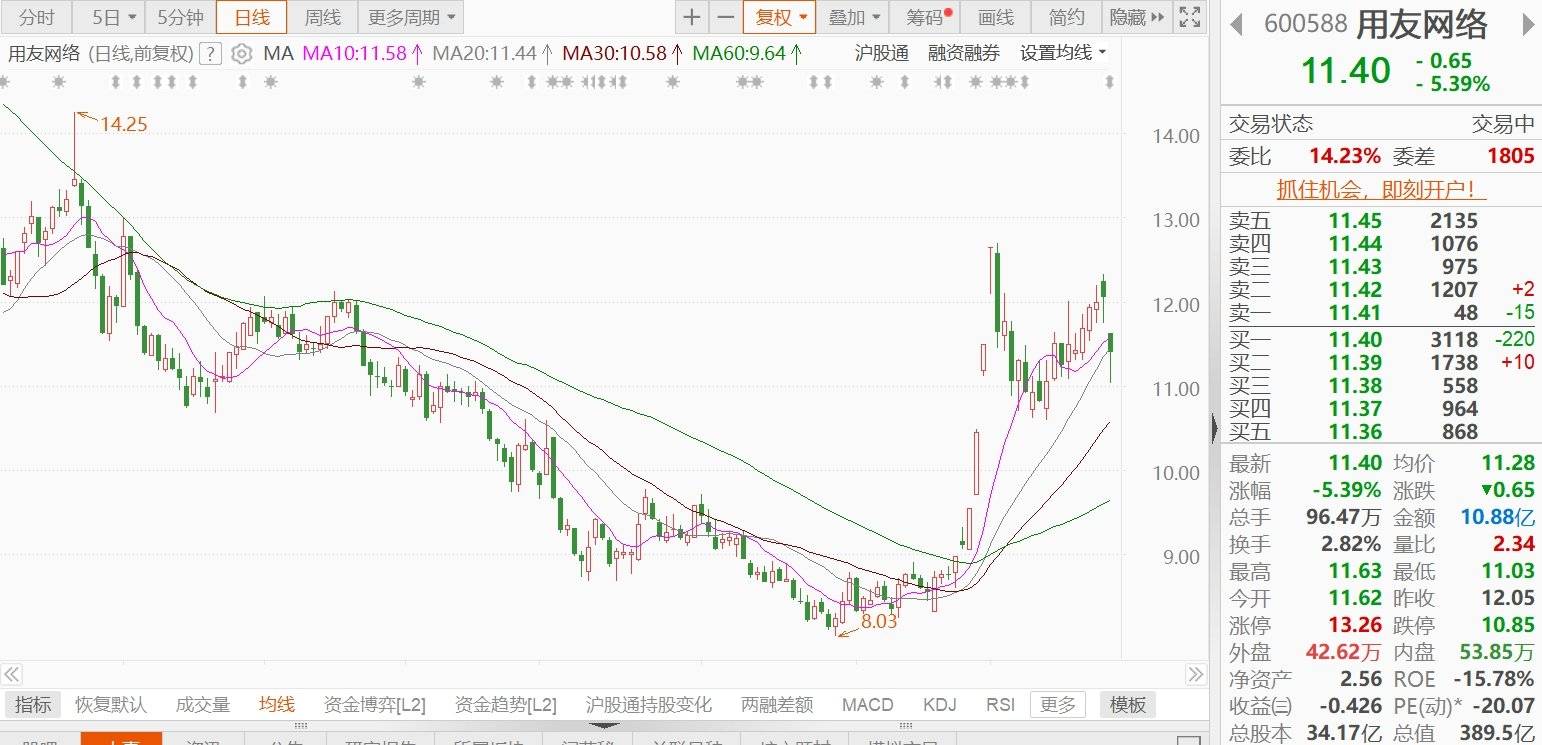Click 交易中 trading status text
This screenshot has height=745, width=1542.
1502,125
